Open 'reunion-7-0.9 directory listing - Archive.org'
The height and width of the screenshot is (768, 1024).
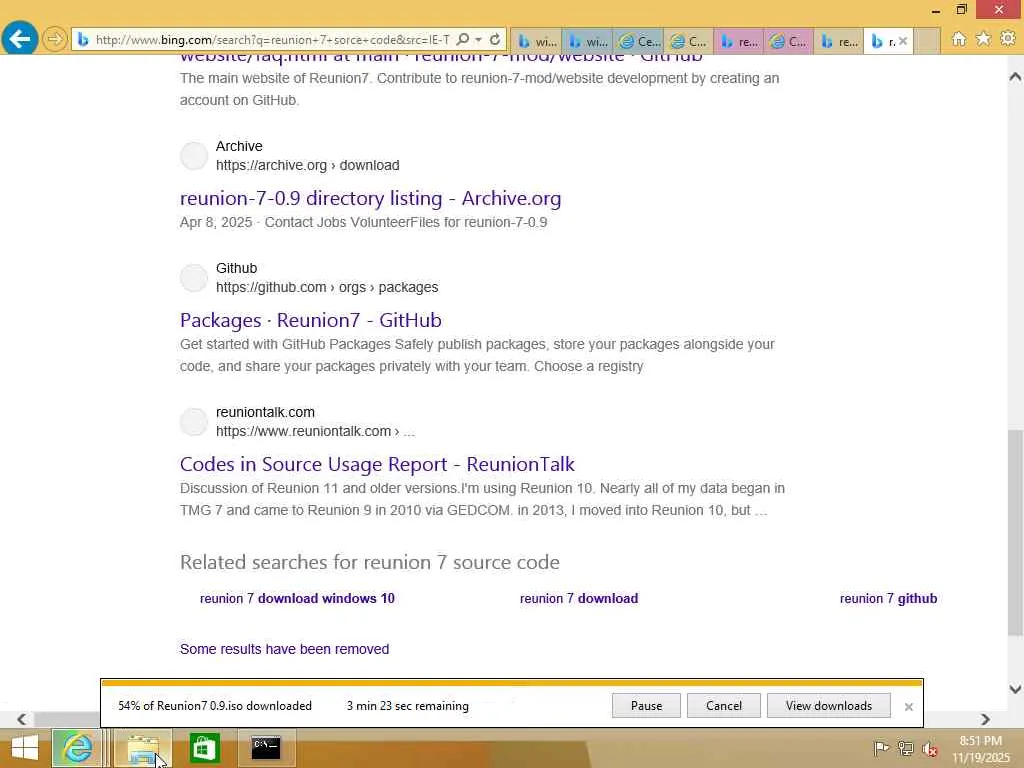tap(370, 198)
